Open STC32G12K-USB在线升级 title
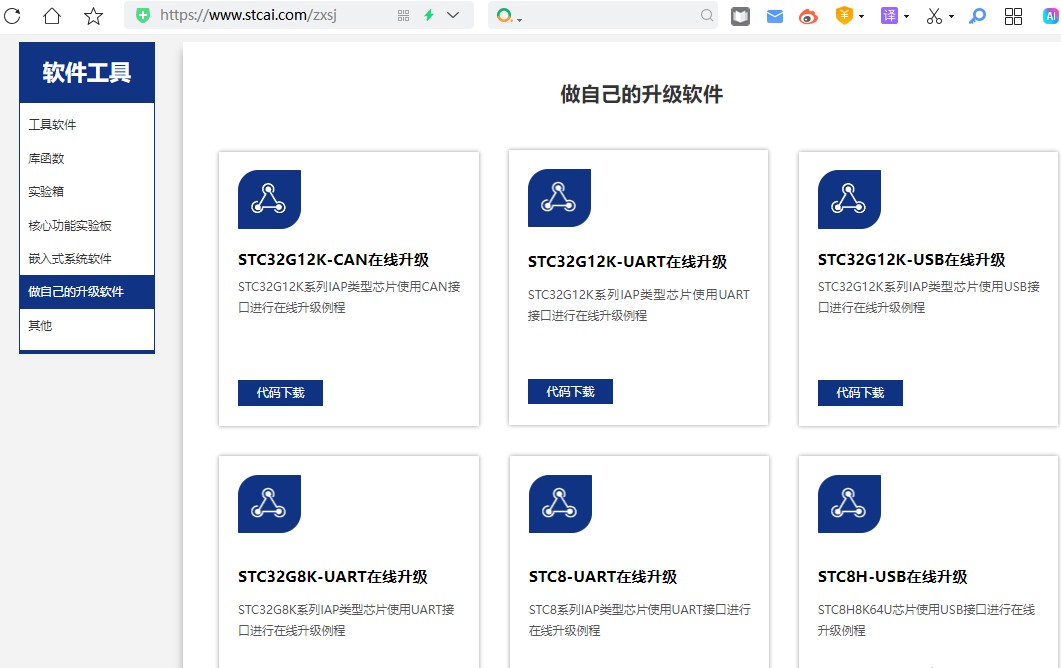Viewport: 1061px width, 668px height. click(x=911, y=260)
